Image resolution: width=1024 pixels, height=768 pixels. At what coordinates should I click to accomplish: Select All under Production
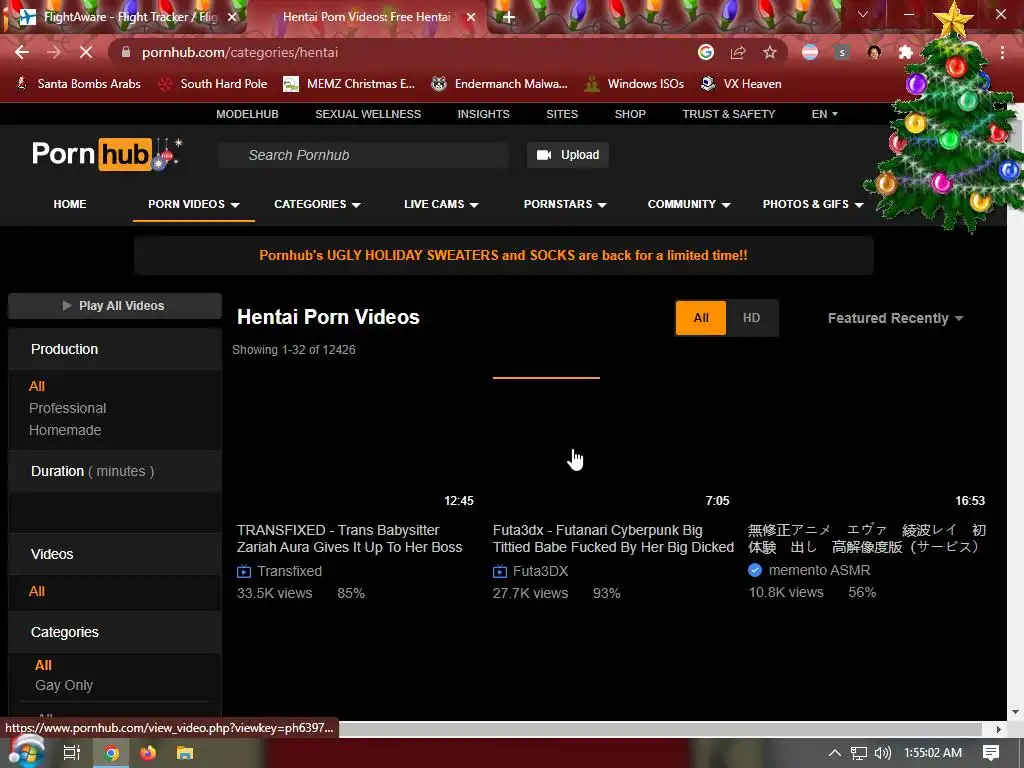[x=37, y=386]
